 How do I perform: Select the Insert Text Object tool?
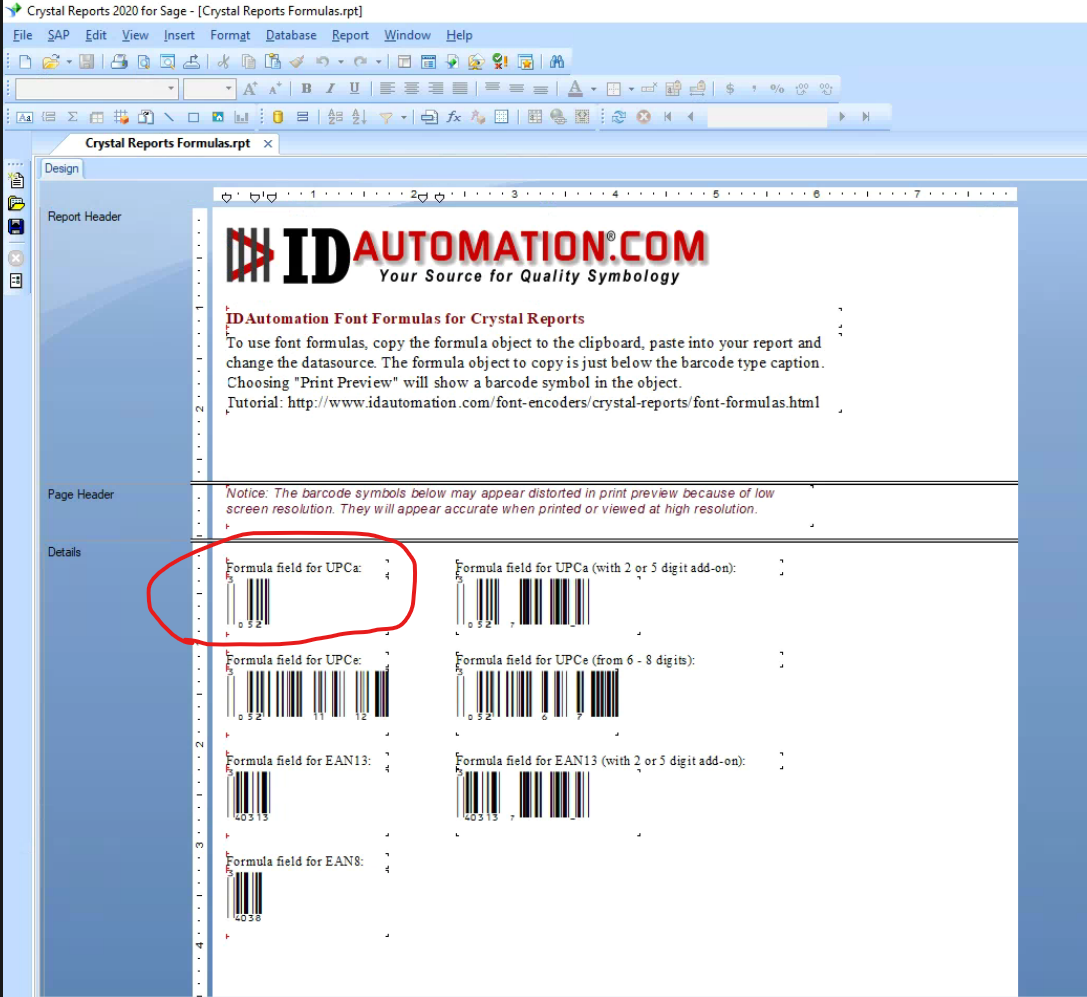(25, 116)
